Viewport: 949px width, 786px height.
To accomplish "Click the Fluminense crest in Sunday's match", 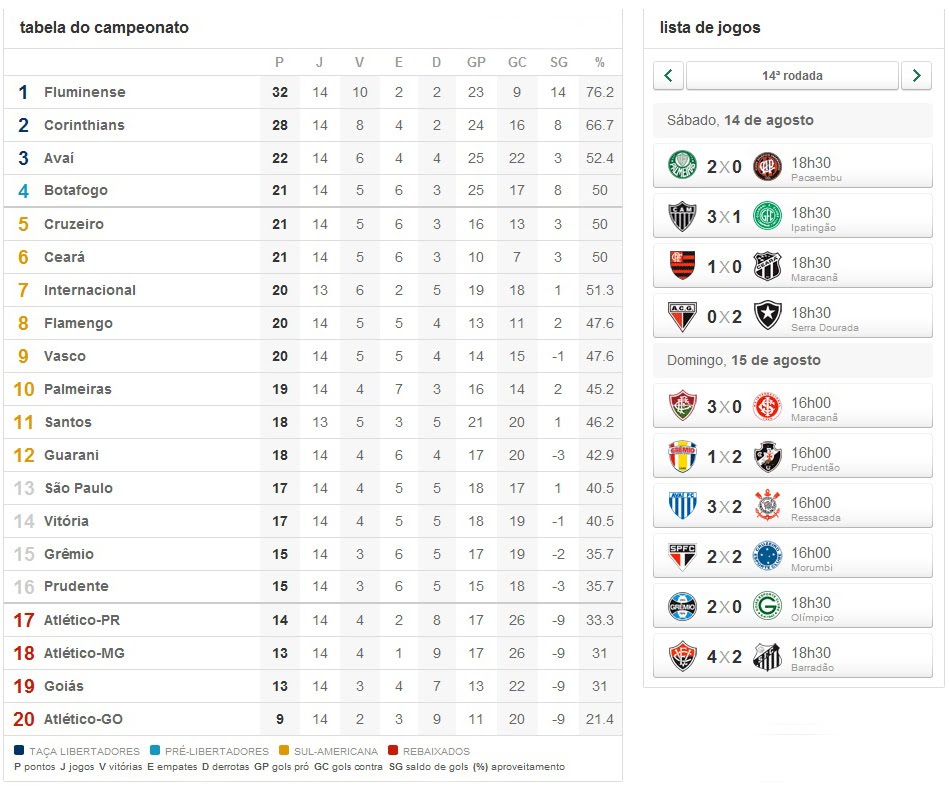I will point(682,405).
